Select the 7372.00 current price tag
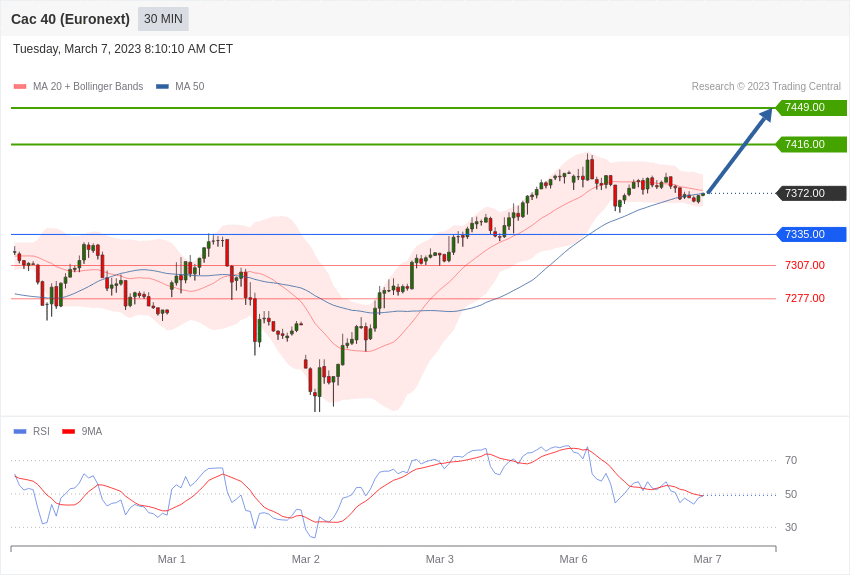Image resolution: width=850 pixels, height=576 pixels. click(811, 193)
